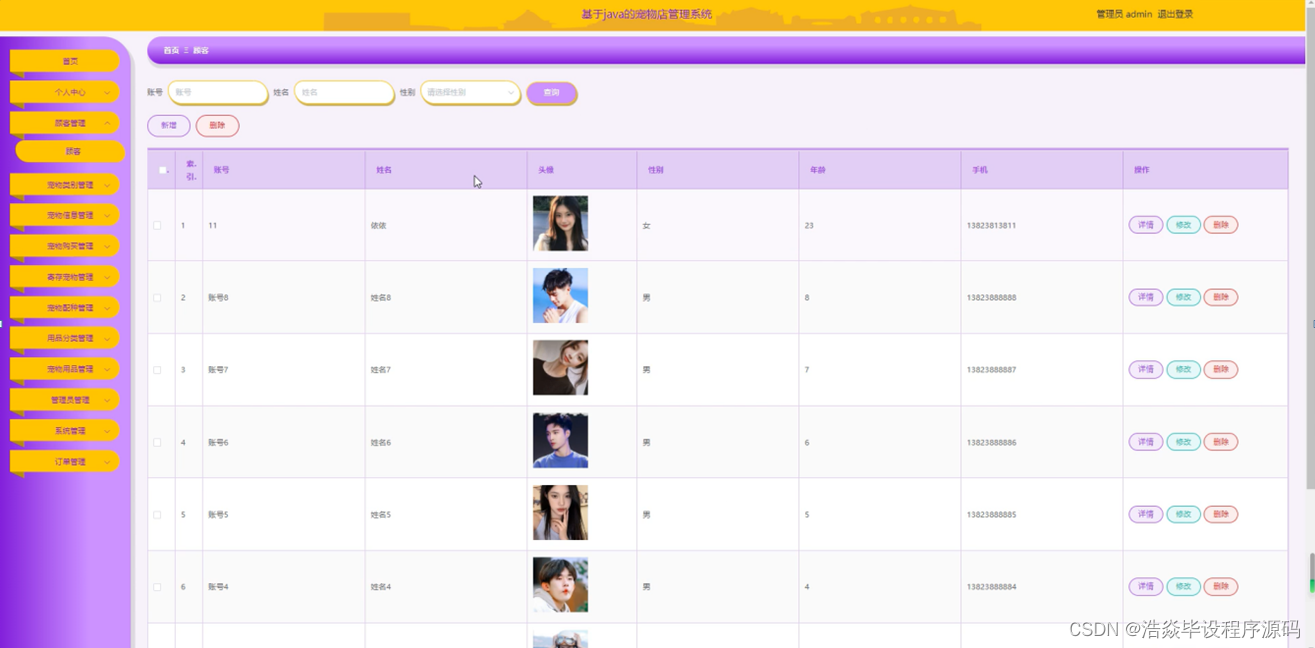Click 删除 for account 11 row
The height and width of the screenshot is (648, 1315).
[1221, 225]
